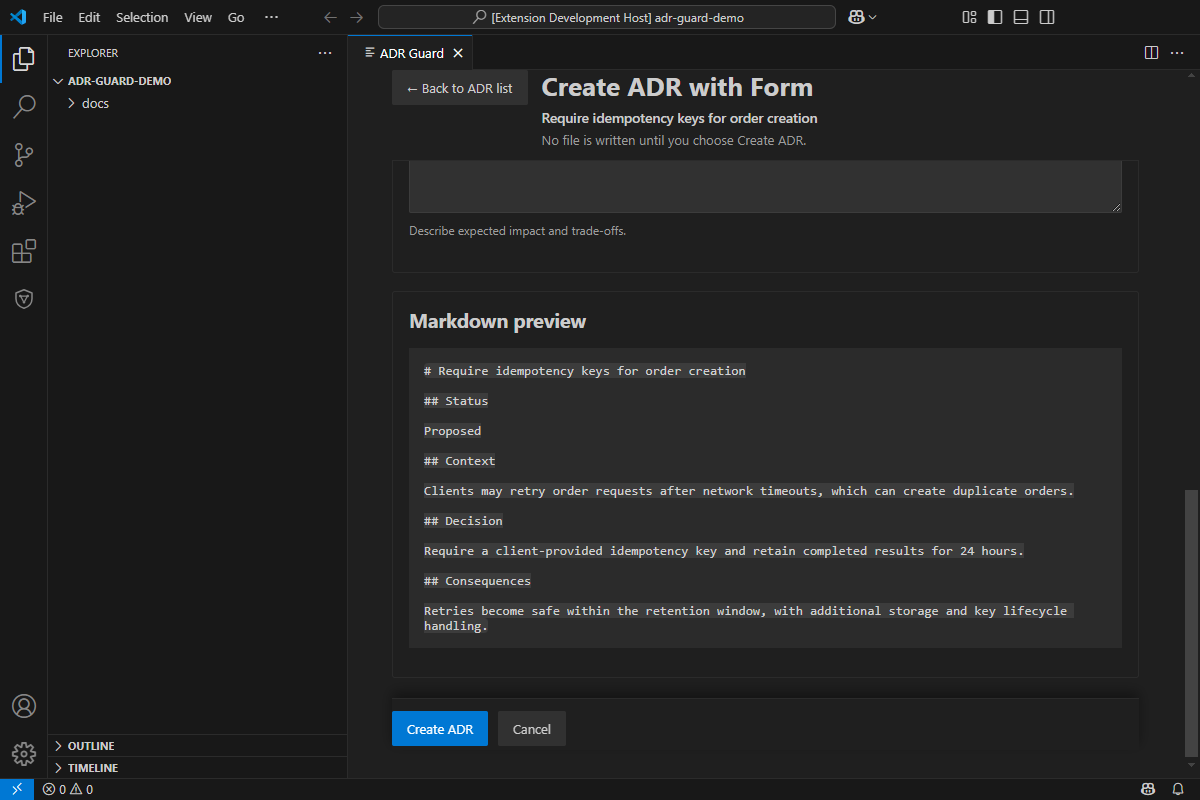The width and height of the screenshot is (1200, 800).
Task: Open the View menu
Action: point(198,17)
